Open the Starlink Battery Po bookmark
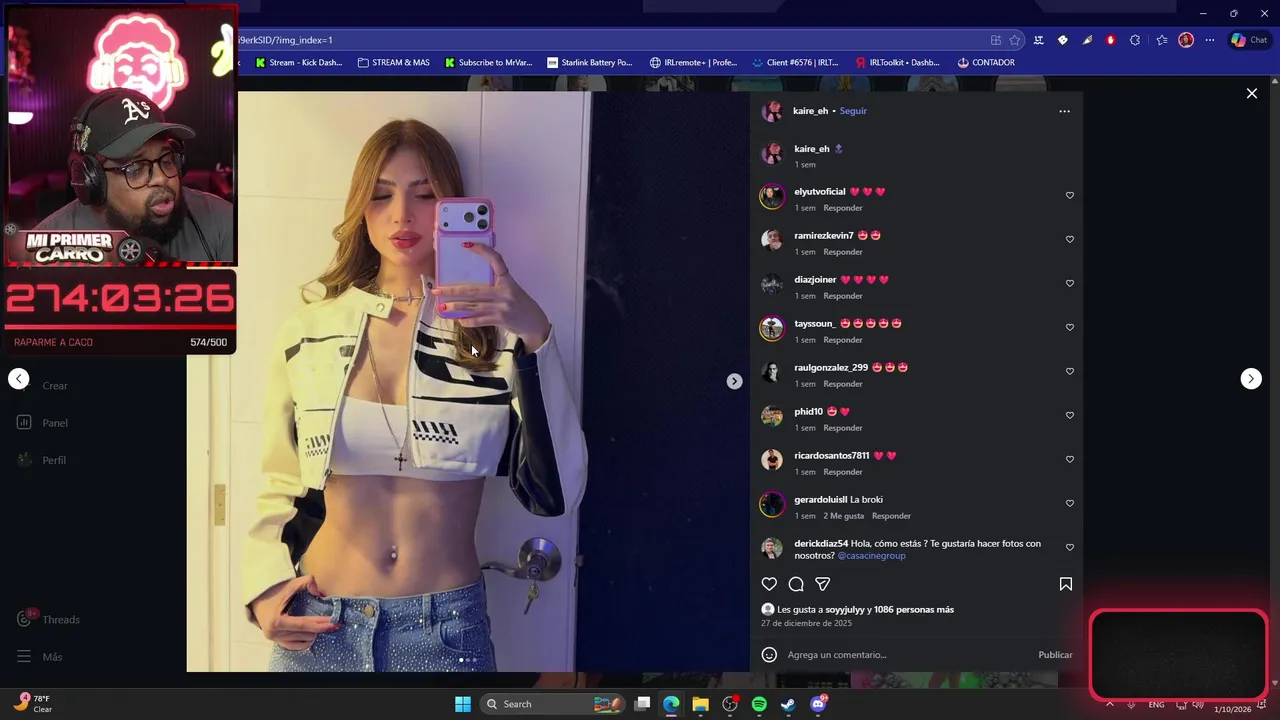Viewport: 1280px width, 720px height. [590, 62]
